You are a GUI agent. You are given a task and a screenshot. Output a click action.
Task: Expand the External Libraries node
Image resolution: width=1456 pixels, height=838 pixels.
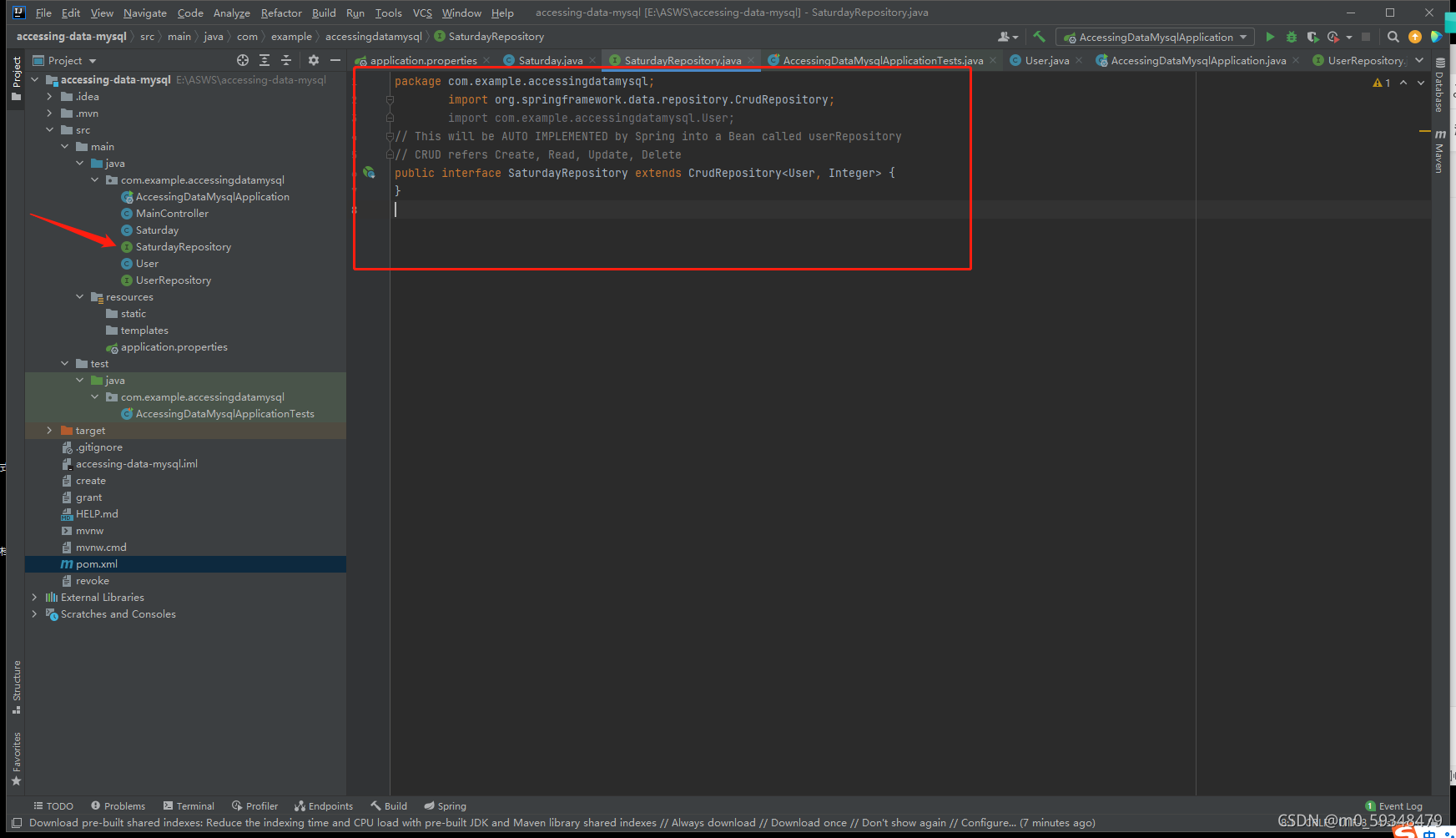point(34,597)
